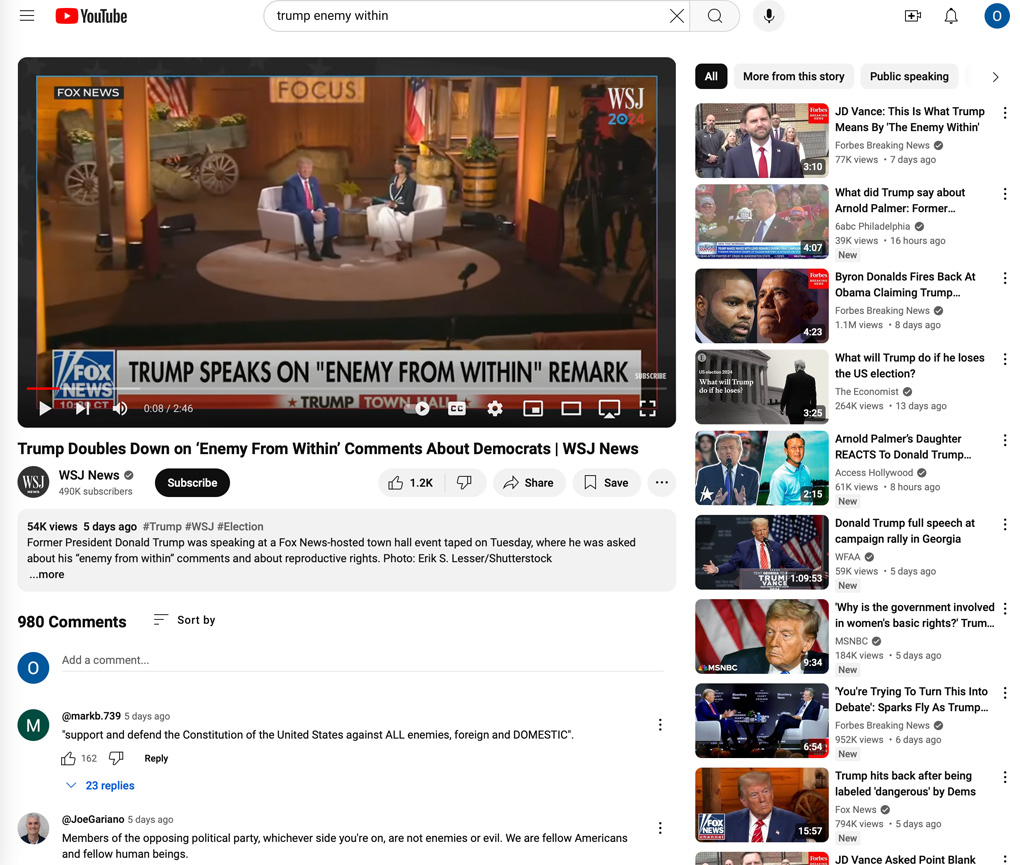This screenshot has height=865, width=1020.
Task: Open Fox News 'Trump hits back' video title
Action: pos(905,784)
